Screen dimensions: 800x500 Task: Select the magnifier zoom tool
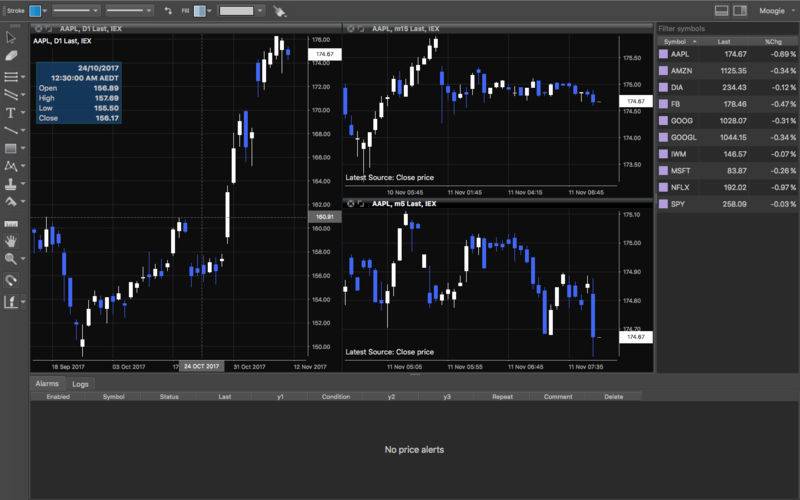pyautogui.click(x=11, y=259)
